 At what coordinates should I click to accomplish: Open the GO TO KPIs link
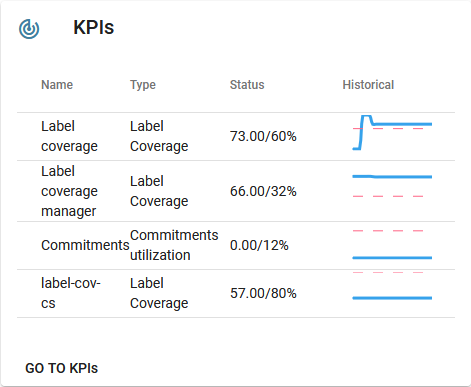(x=62, y=368)
